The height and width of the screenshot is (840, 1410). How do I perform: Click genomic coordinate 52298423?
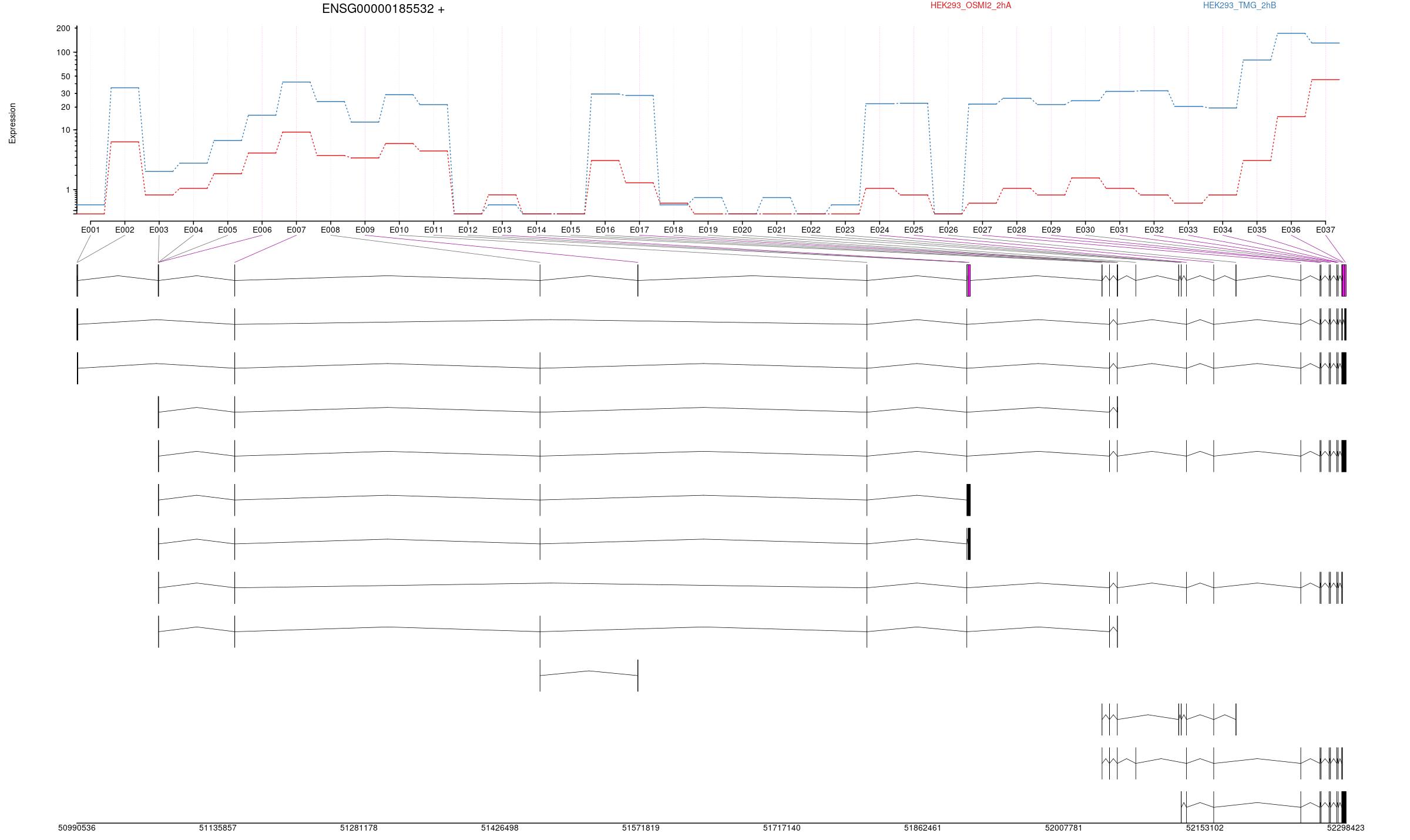[x=1346, y=828]
